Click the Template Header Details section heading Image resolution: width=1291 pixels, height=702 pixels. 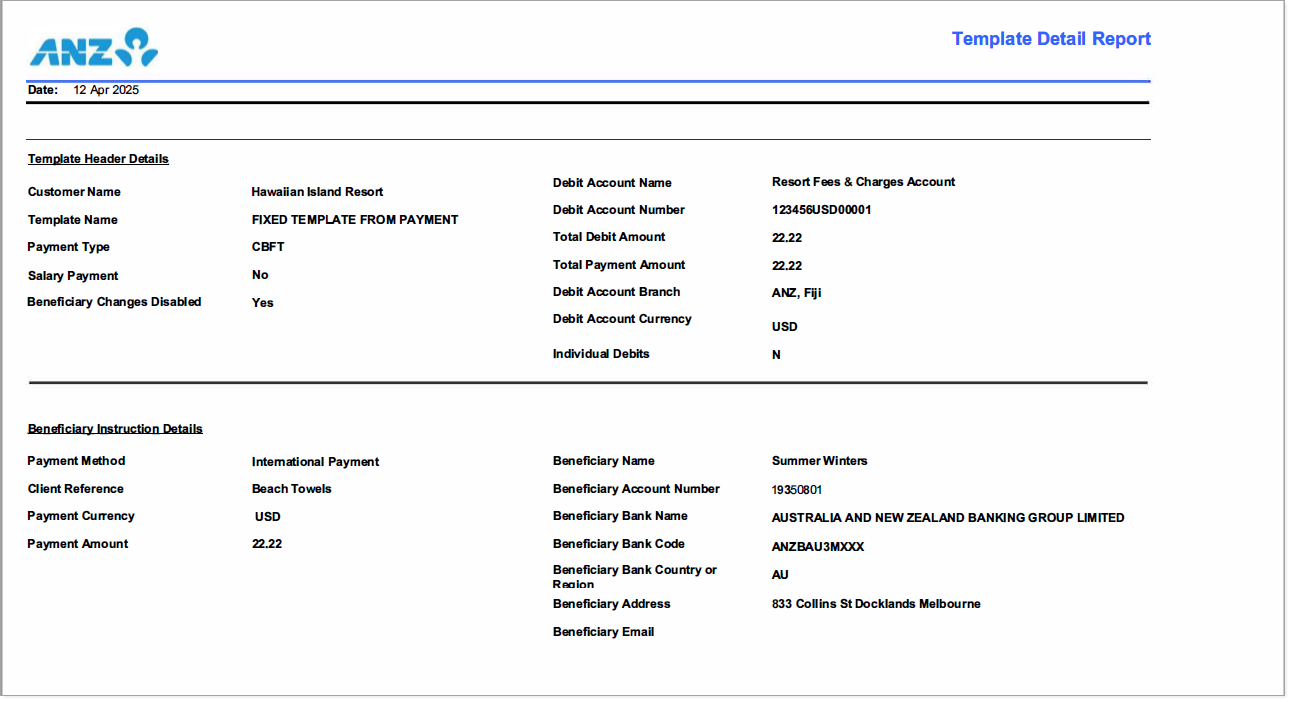97,158
